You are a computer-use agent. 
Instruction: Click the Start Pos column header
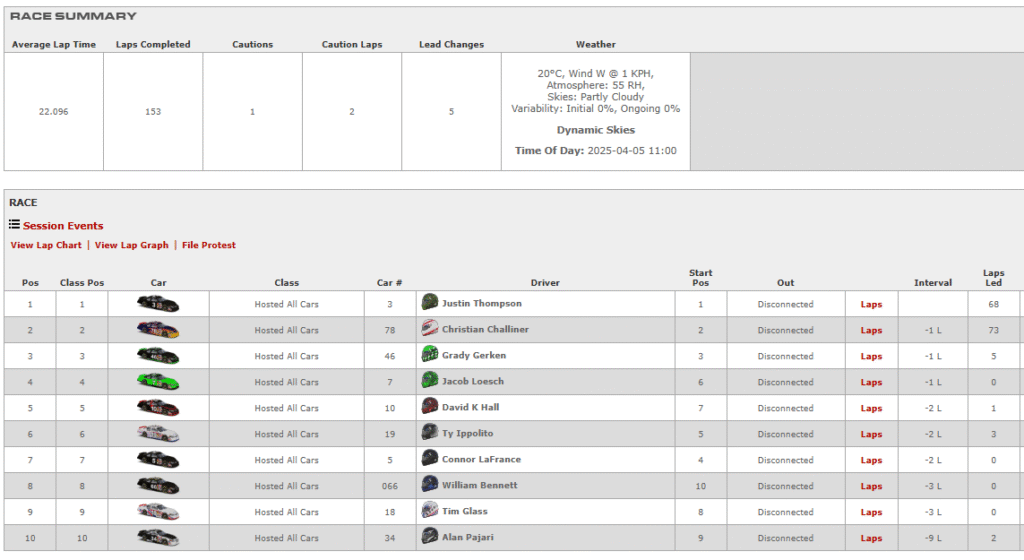tap(700, 277)
